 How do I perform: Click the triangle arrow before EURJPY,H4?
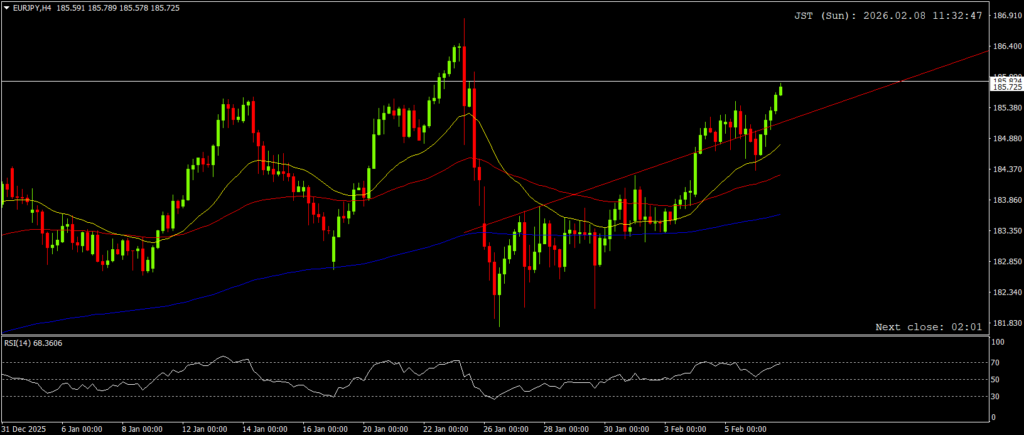click(x=6, y=7)
